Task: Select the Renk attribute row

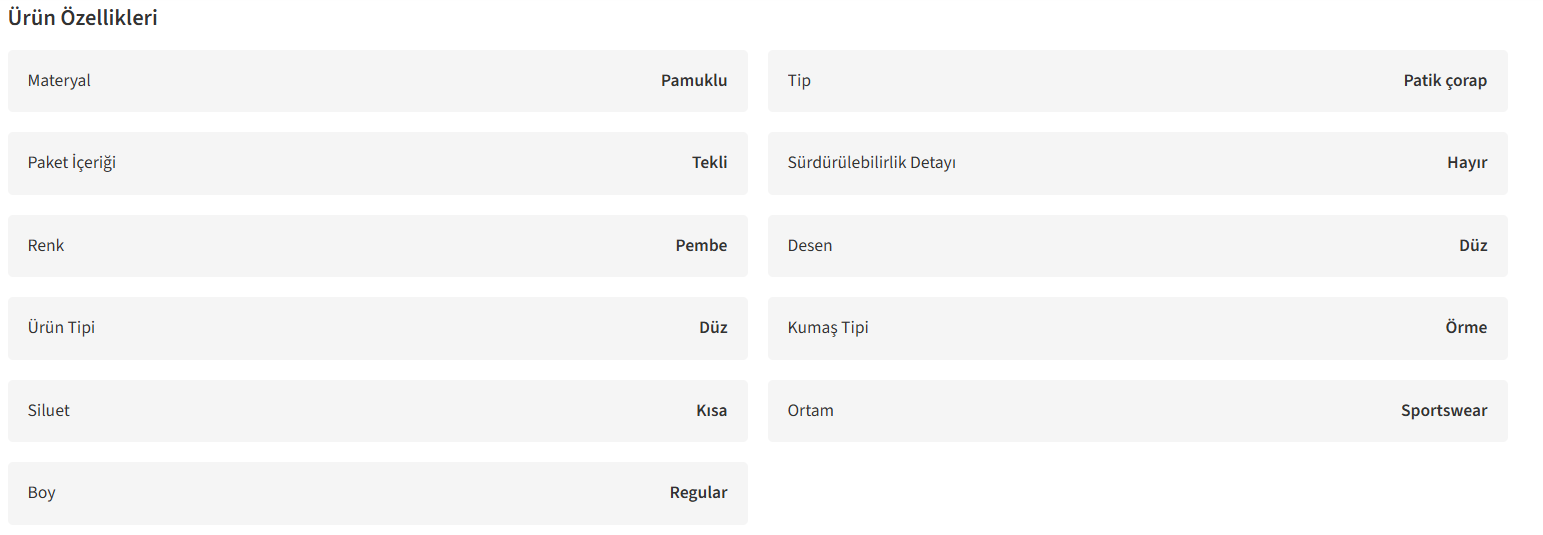Action: [378, 246]
